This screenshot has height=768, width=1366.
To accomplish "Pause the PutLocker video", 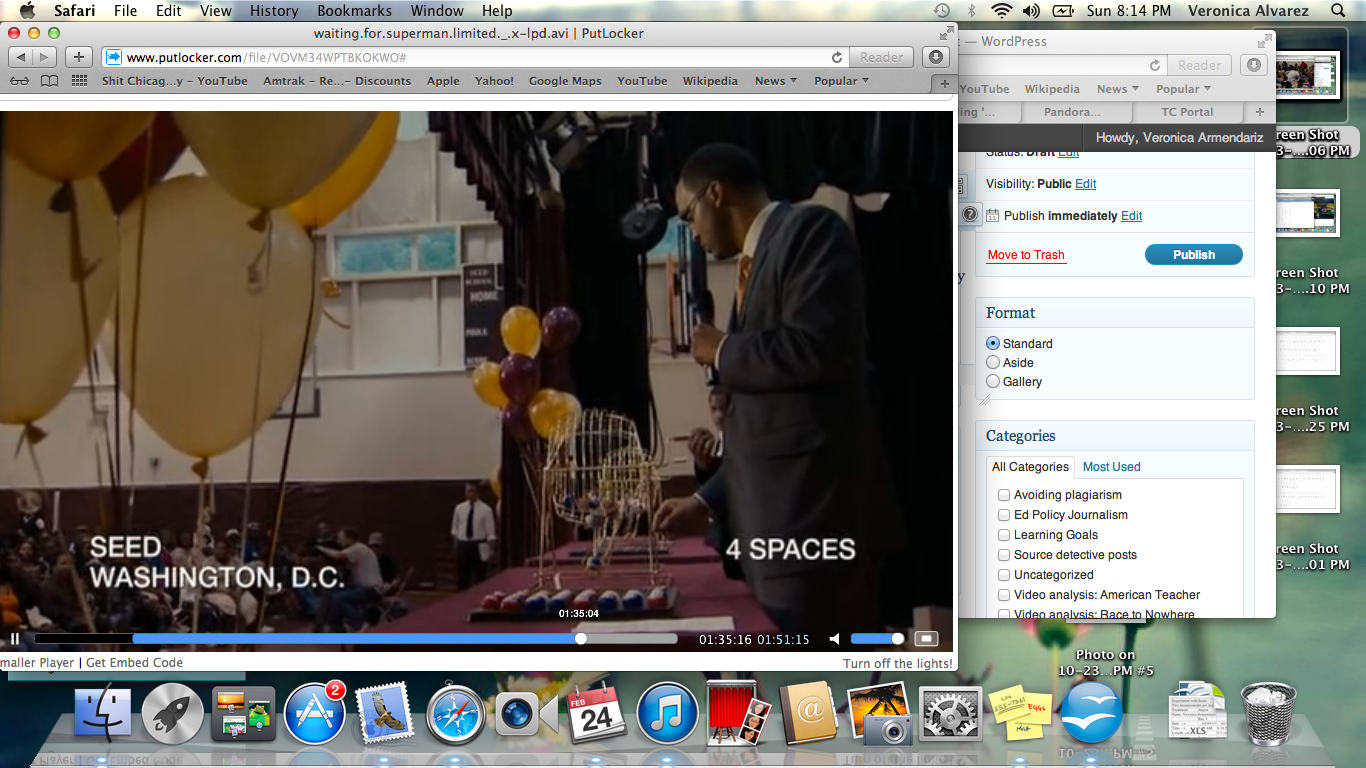I will click(15, 639).
